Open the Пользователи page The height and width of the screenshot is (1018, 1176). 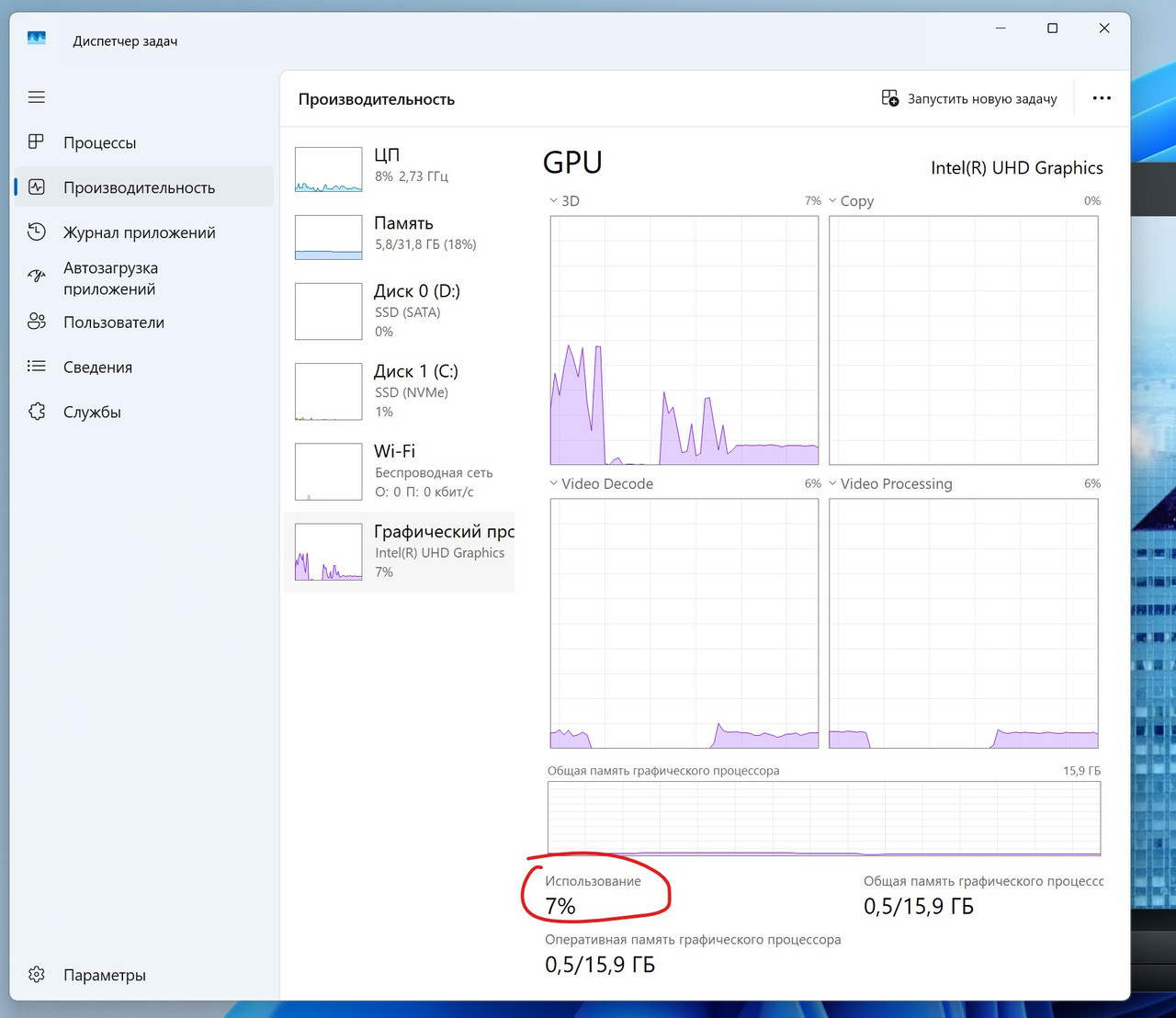coord(143,322)
